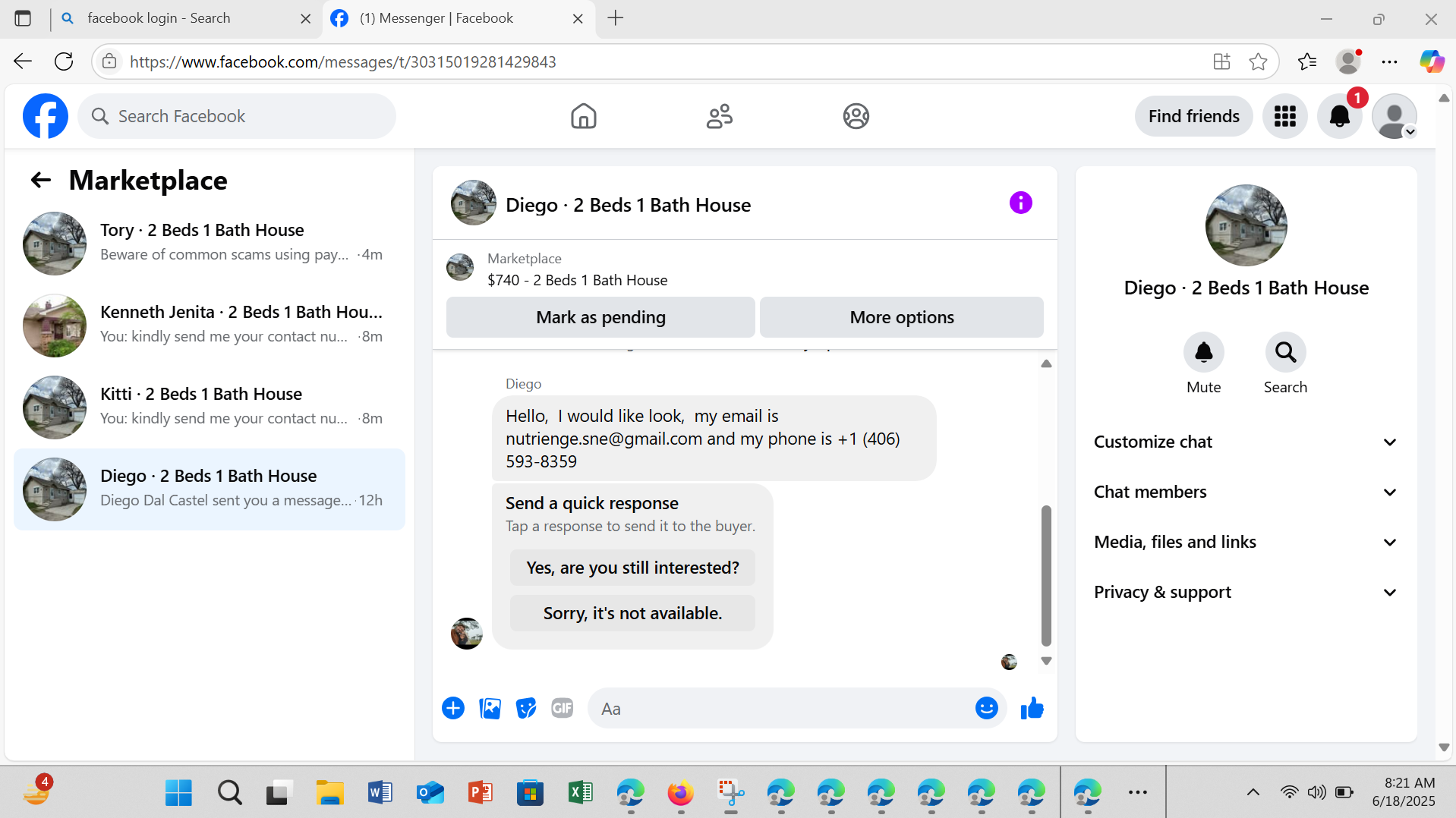Go back using Marketplace back arrow
This screenshot has width=1456, height=818.
click(40, 180)
